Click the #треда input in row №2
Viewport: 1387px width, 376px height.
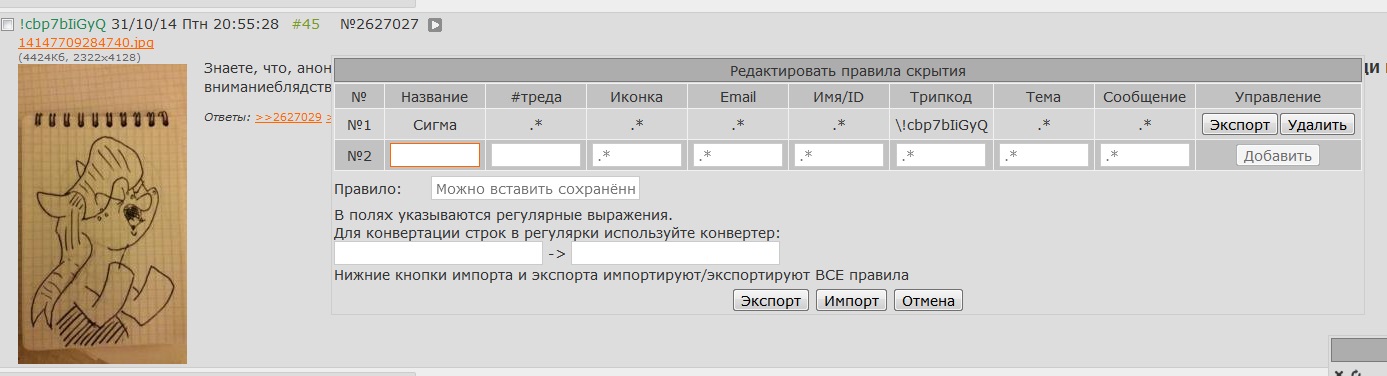point(536,155)
